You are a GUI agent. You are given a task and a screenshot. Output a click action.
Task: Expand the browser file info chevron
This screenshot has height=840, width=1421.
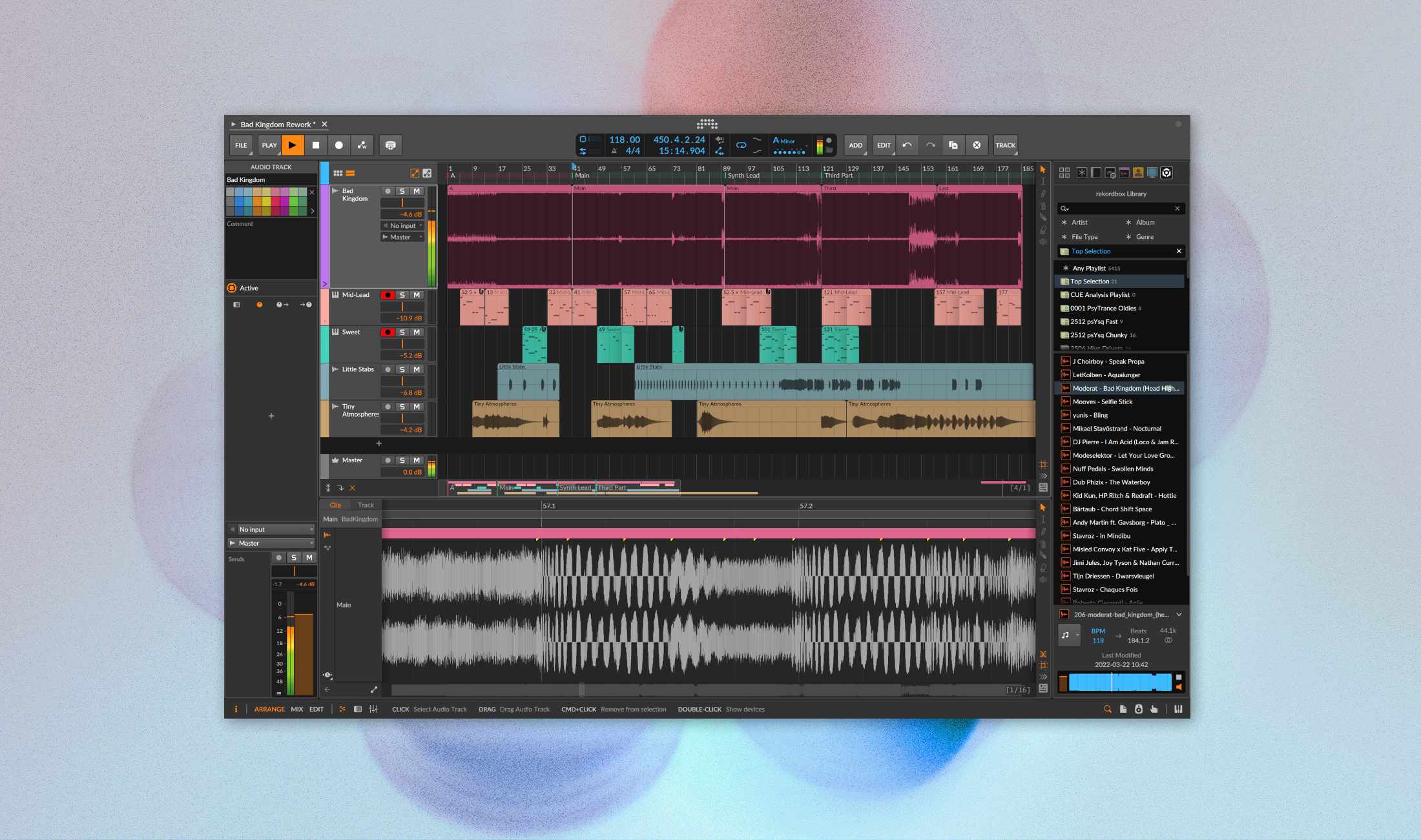tap(1179, 615)
